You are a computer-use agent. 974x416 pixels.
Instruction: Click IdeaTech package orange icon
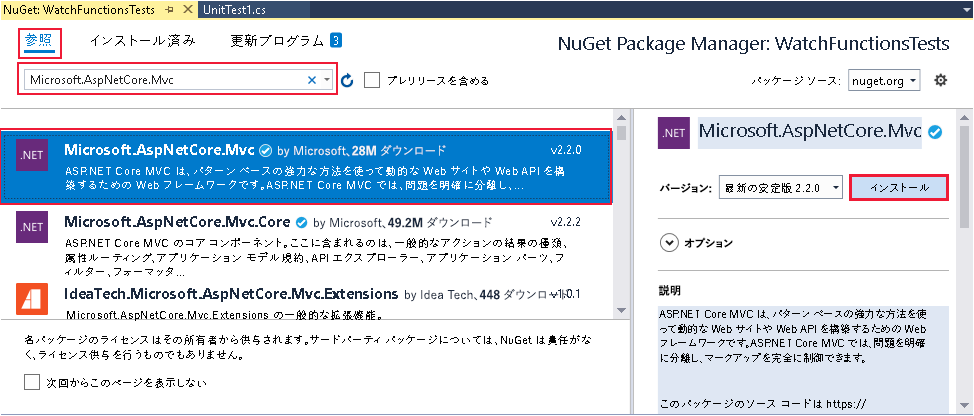(x=32, y=298)
